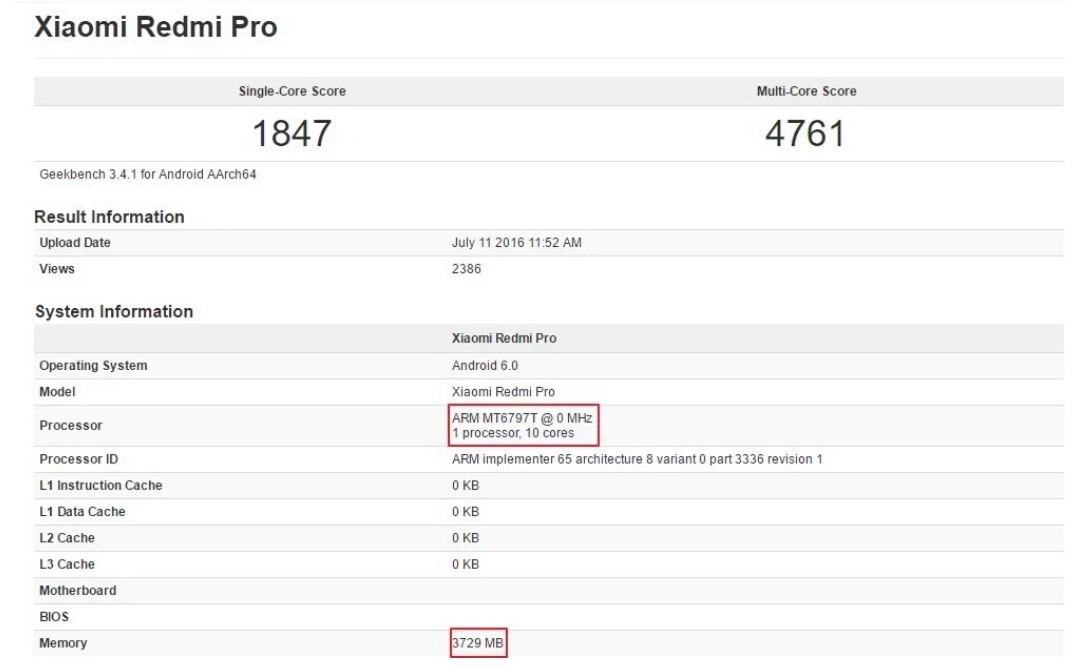Click the L1 Data Cache label
Screen dimensions: 1080x669
(82, 511)
